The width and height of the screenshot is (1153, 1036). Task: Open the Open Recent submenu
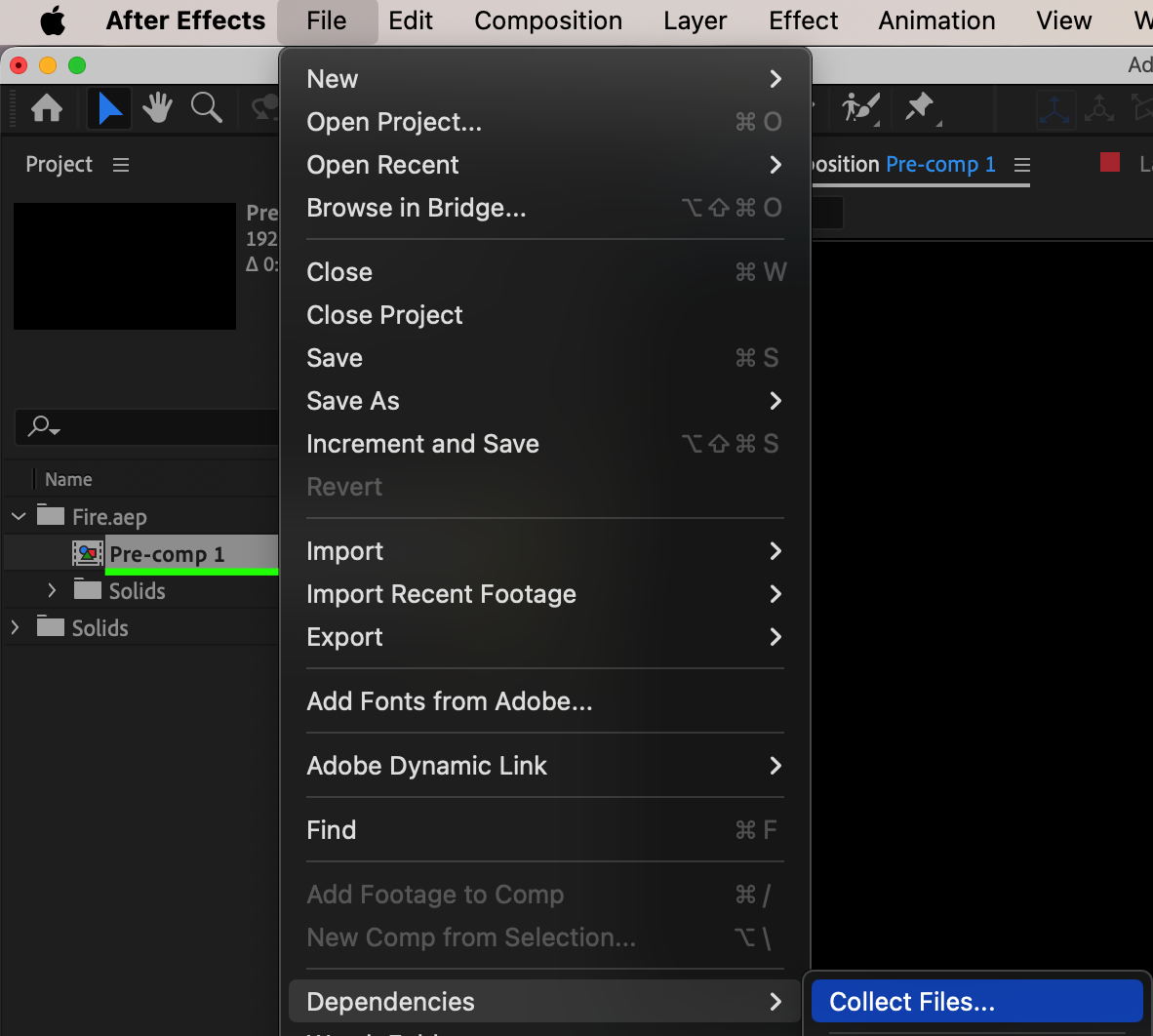[x=545, y=165]
